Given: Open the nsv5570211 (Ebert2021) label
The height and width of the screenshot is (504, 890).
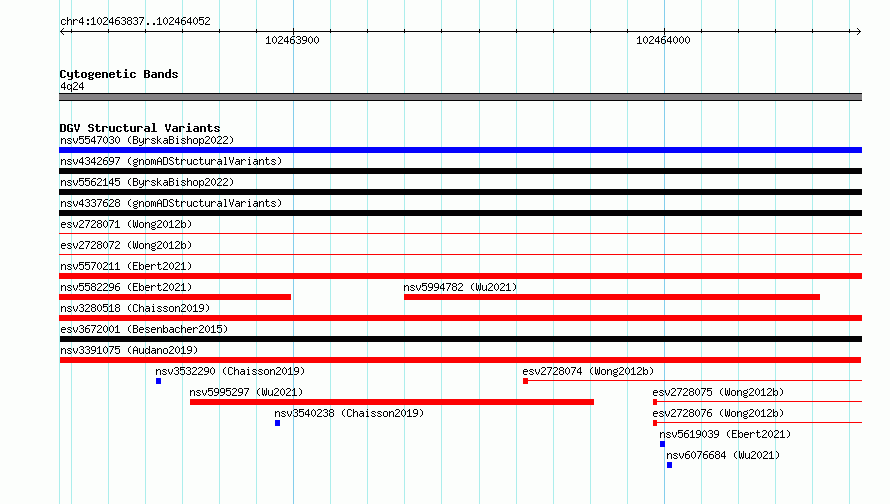Looking at the screenshot, I should [126, 266].
